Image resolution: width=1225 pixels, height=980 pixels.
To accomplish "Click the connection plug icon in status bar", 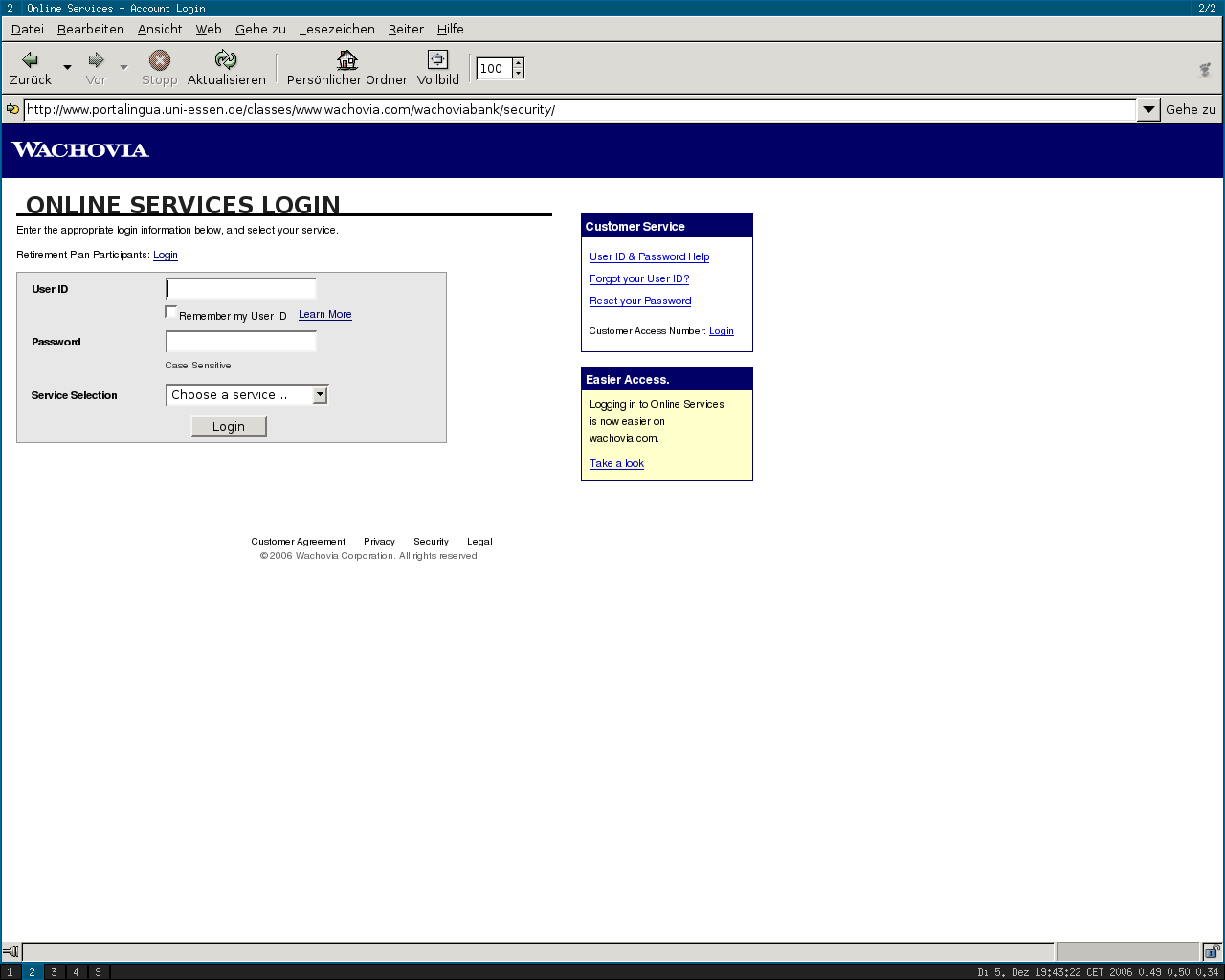I will [x=11, y=951].
